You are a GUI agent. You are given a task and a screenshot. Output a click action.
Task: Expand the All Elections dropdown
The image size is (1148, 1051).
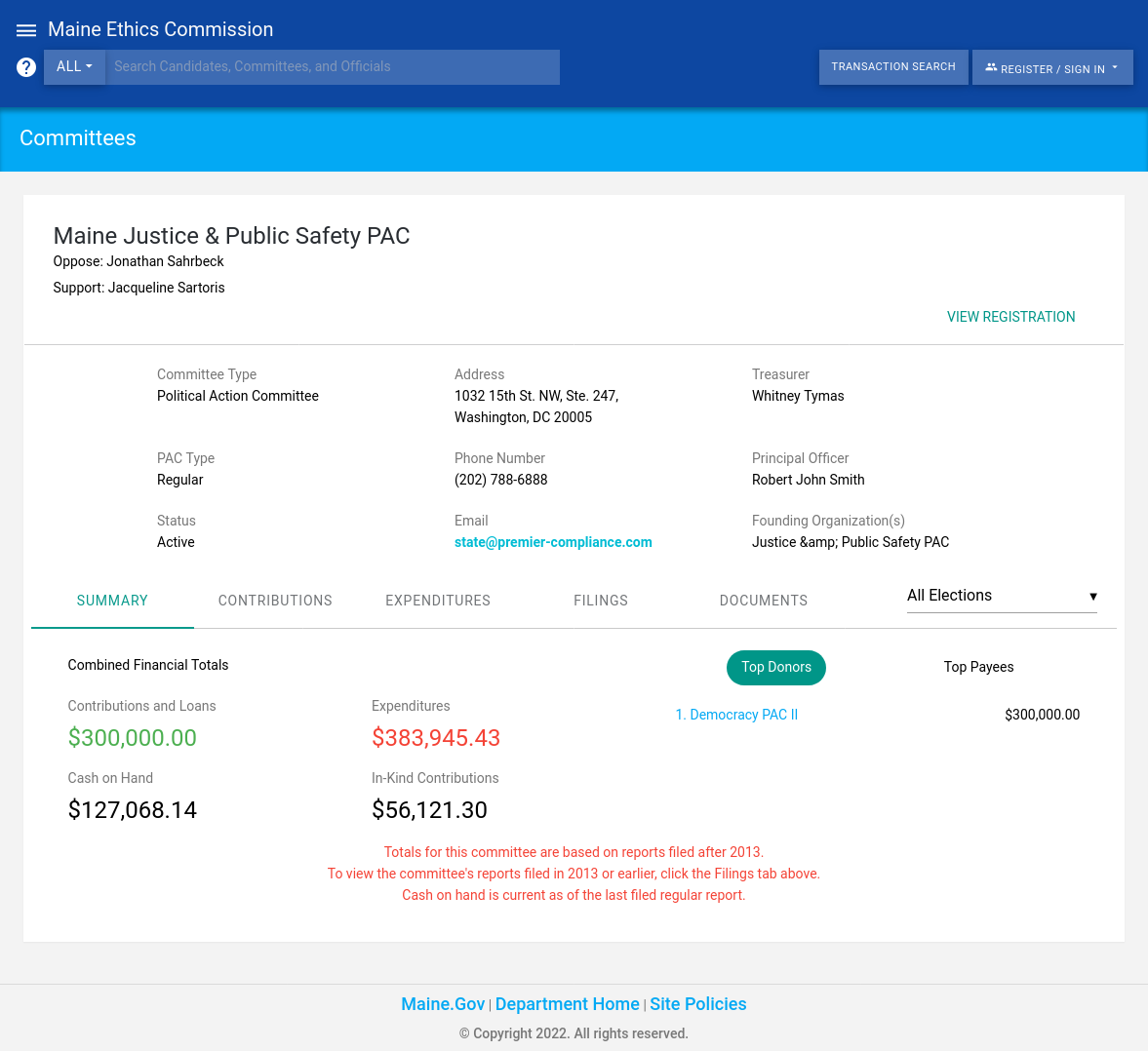pos(1002,596)
